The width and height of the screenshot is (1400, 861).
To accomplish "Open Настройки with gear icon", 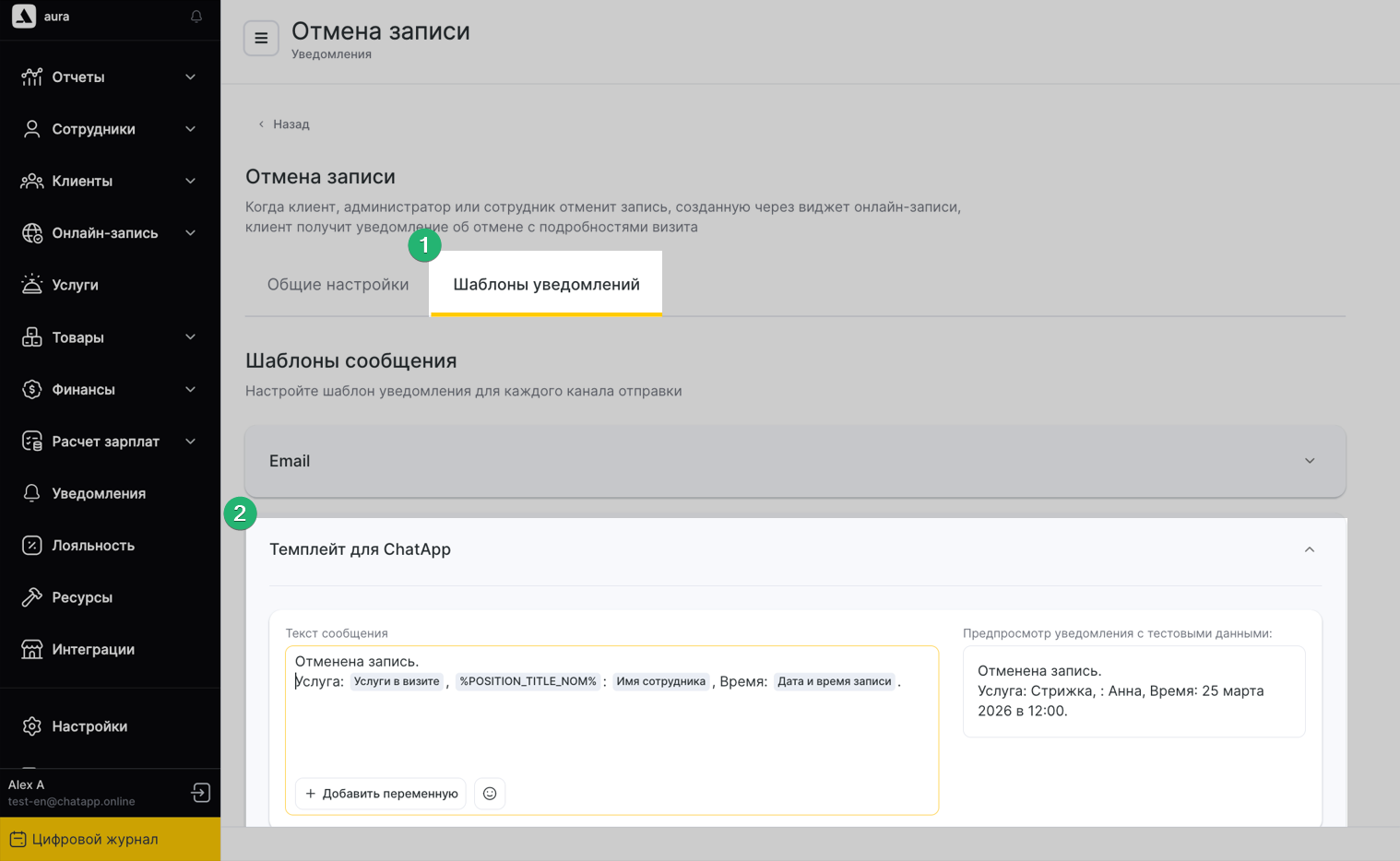I will tap(89, 726).
